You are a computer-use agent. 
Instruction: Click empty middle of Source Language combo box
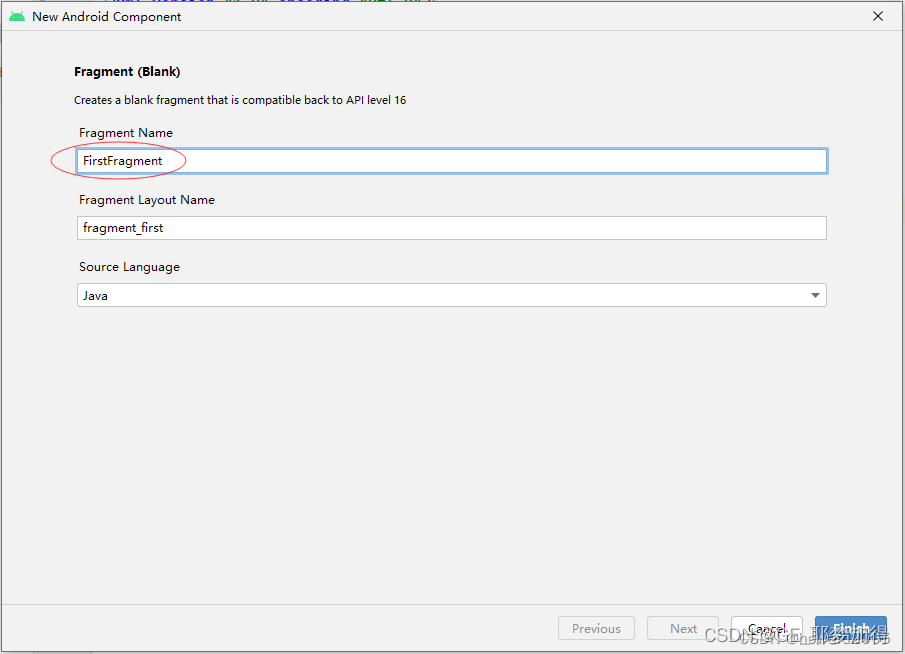450,296
